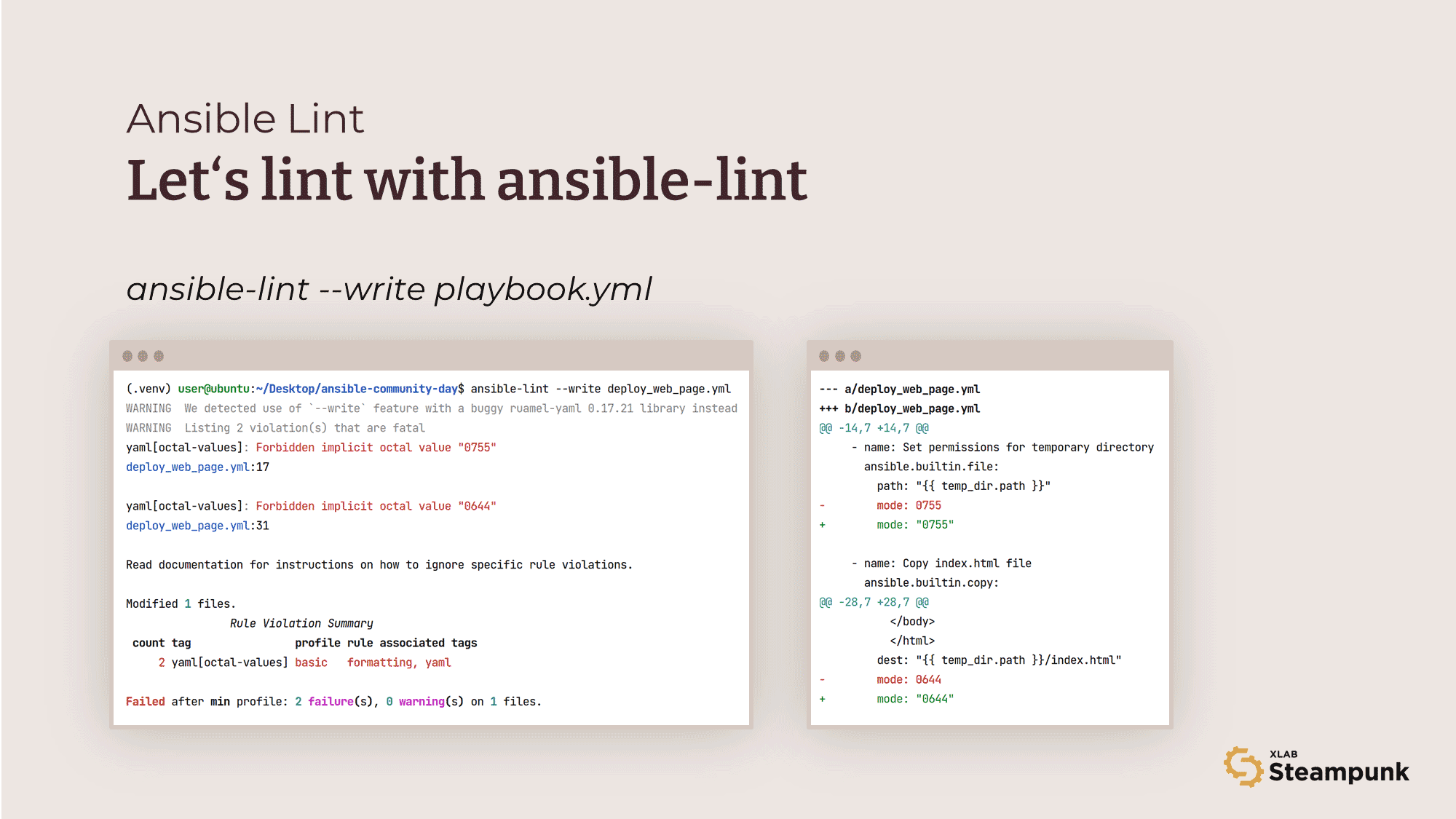Click the slide title "Let's lint with ansible-lint"
This screenshot has width=1456, height=819.
pyautogui.click(x=466, y=180)
